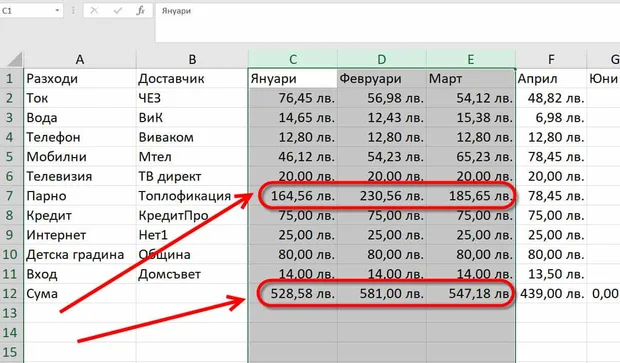This screenshot has width=620, height=363.
Task: Click the 439,00 лв. total cell
Action: click(551, 294)
